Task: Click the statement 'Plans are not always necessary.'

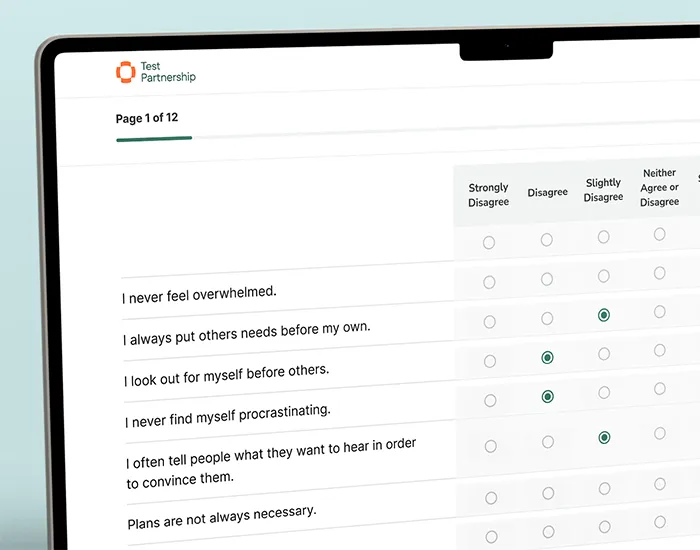Action: pyautogui.click(x=222, y=517)
